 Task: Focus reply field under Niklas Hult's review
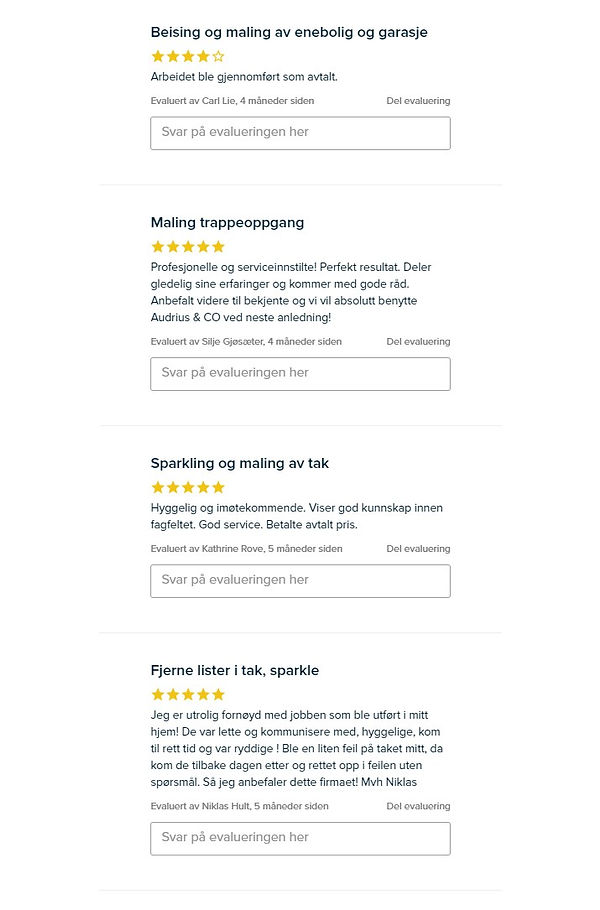coord(300,838)
